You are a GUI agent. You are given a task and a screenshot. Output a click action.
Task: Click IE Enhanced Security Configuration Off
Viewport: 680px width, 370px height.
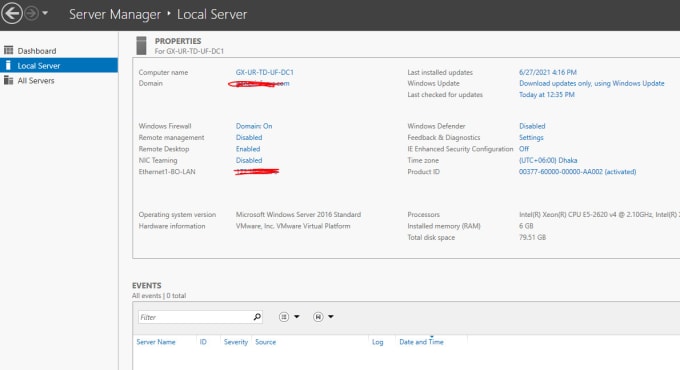(x=524, y=149)
